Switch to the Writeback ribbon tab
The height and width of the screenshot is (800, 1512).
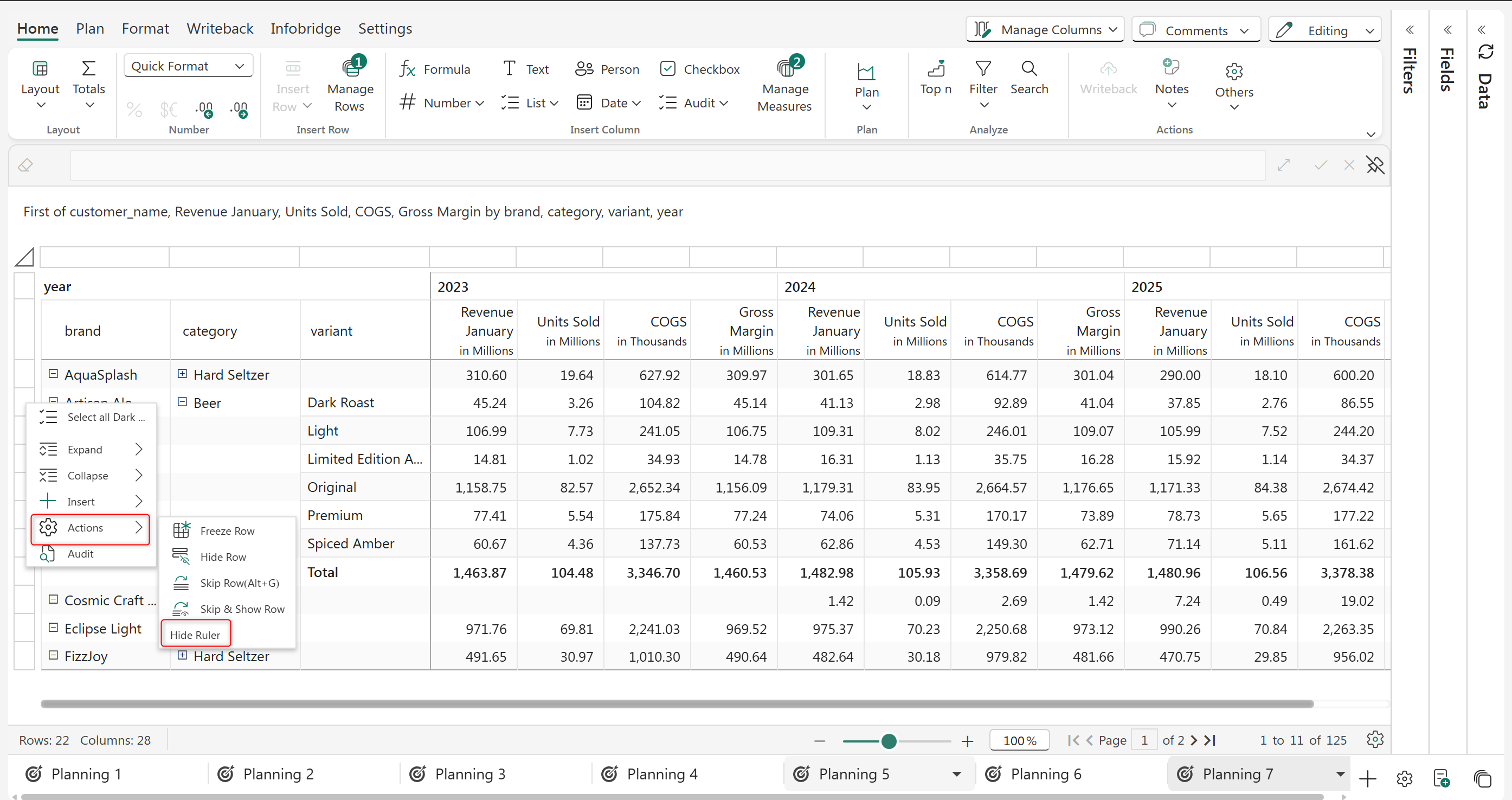click(220, 28)
